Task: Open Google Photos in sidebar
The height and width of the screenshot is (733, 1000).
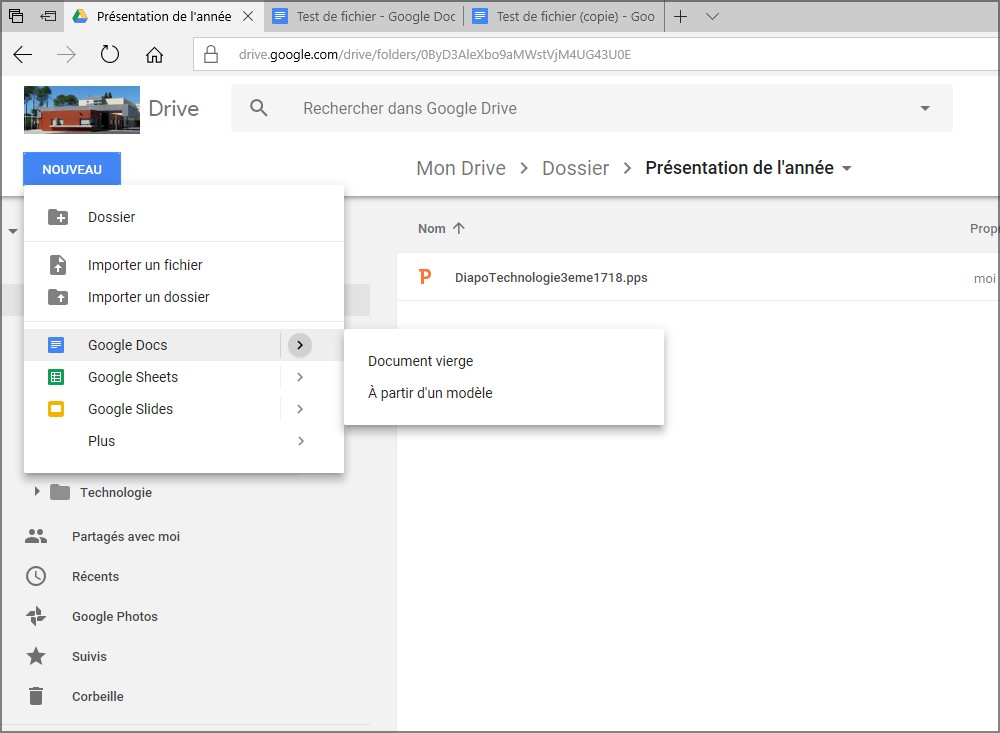Action: click(x=114, y=616)
